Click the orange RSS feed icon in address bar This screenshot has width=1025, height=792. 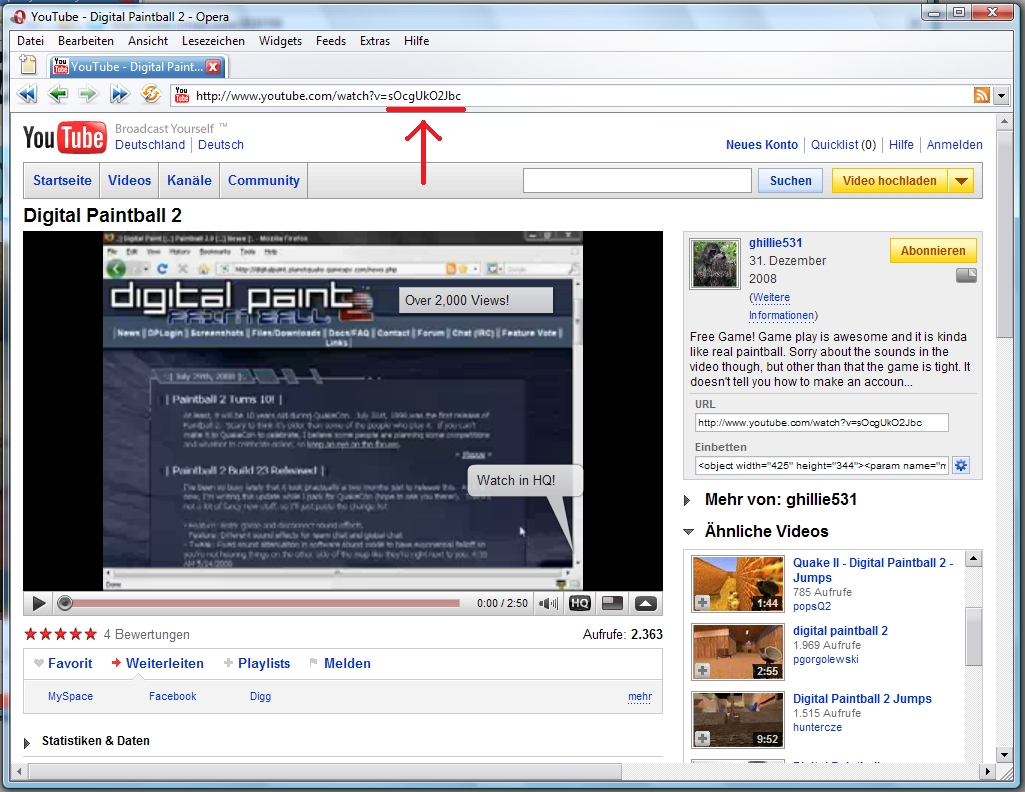(981, 95)
